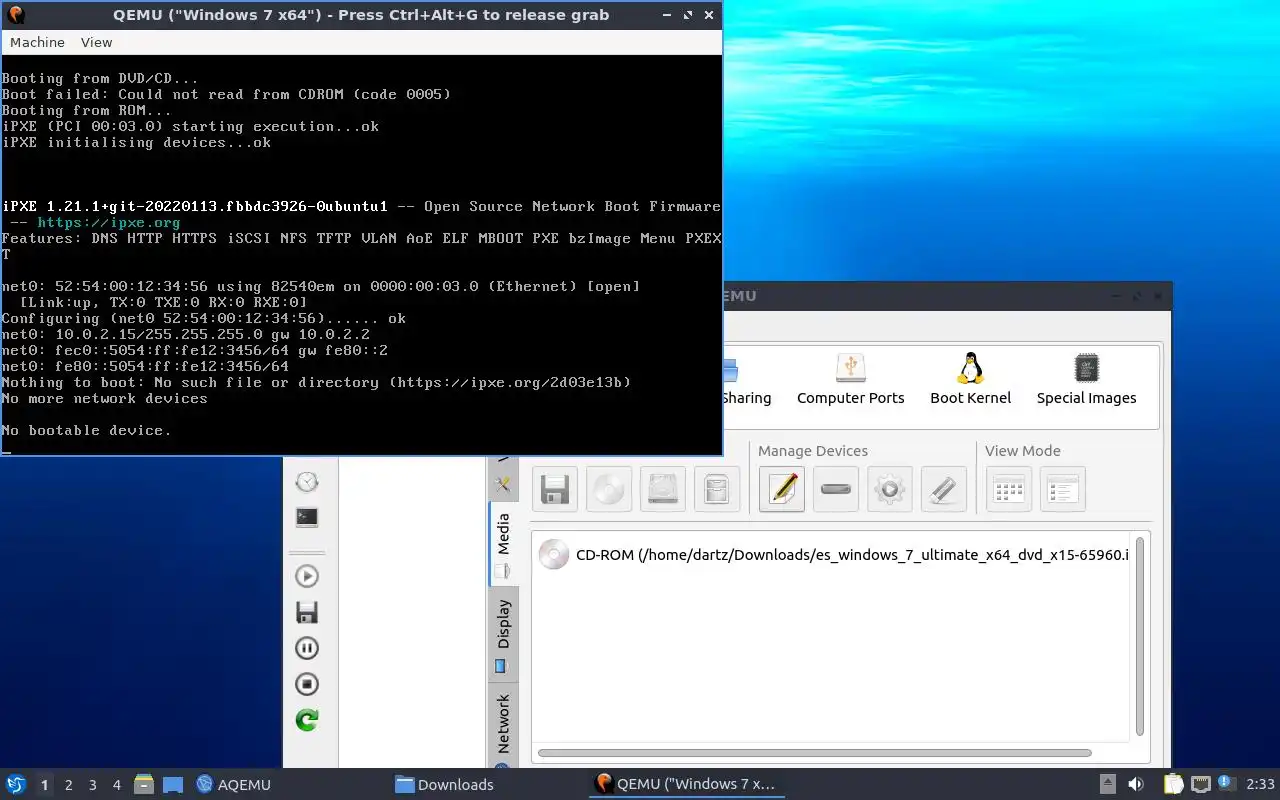Switch to the Network tab in AQEMU
This screenshot has height=800, width=1280.
(x=503, y=725)
